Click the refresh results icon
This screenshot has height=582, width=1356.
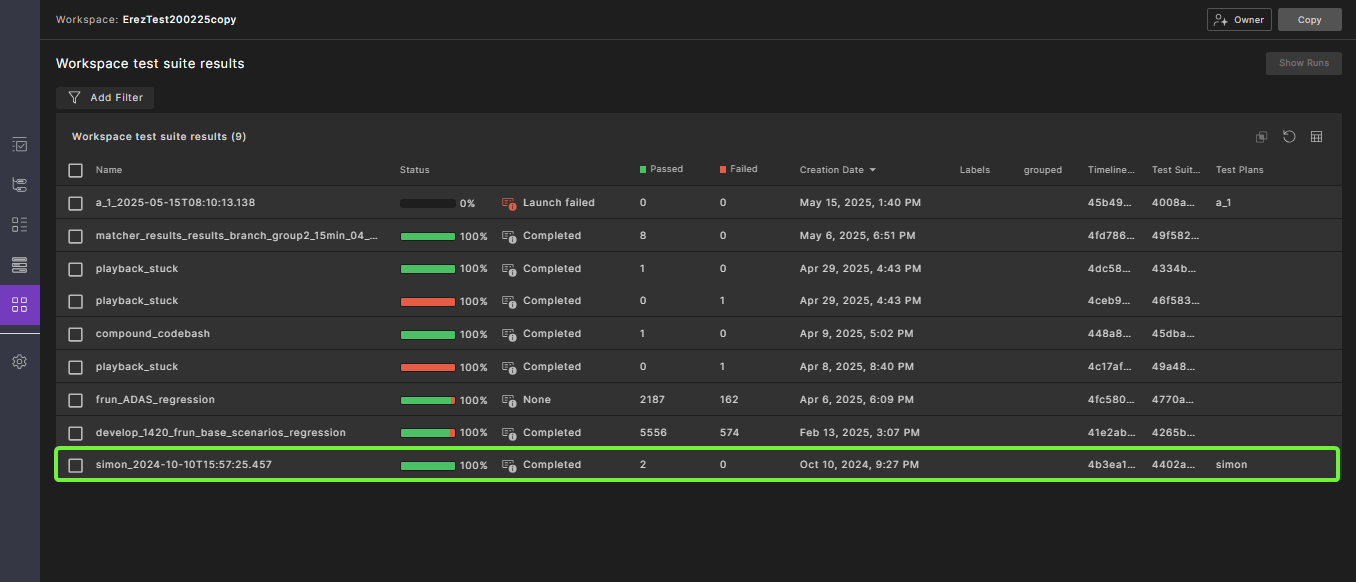[x=1289, y=137]
